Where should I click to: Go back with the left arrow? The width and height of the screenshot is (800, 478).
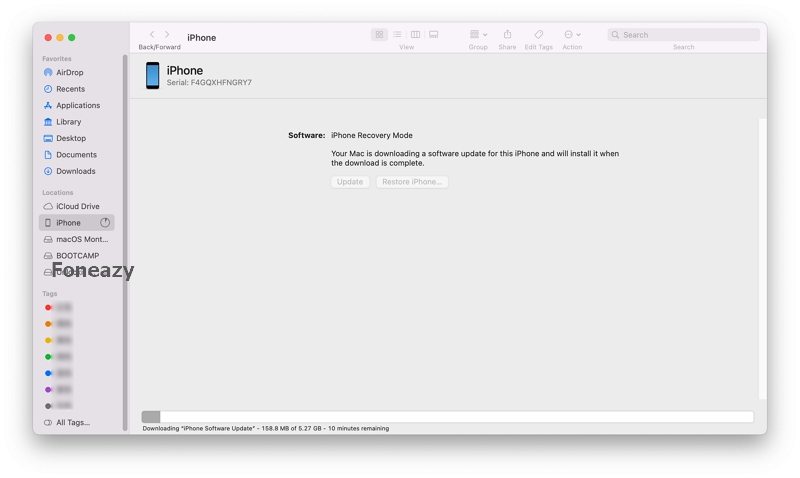pyautogui.click(x=152, y=34)
